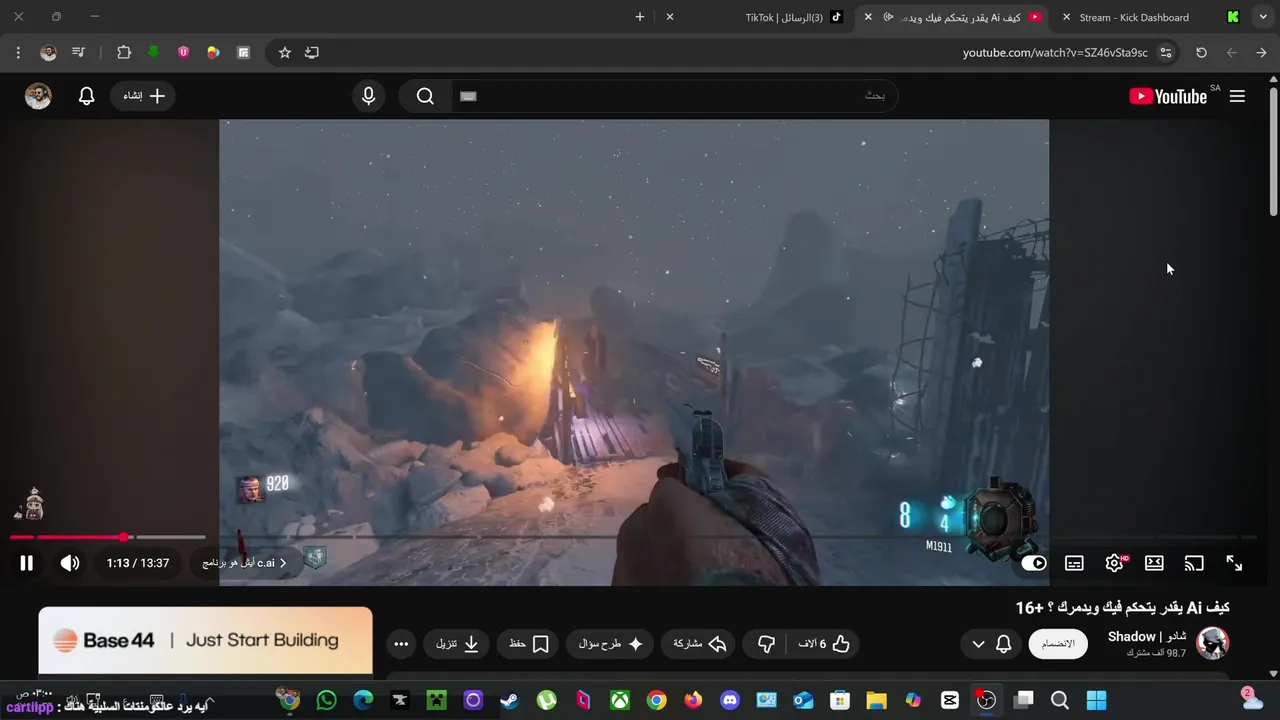Open Shadow channel avatar
This screenshot has height=720, width=1280.
pyautogui.click(x=1213, y=643)
